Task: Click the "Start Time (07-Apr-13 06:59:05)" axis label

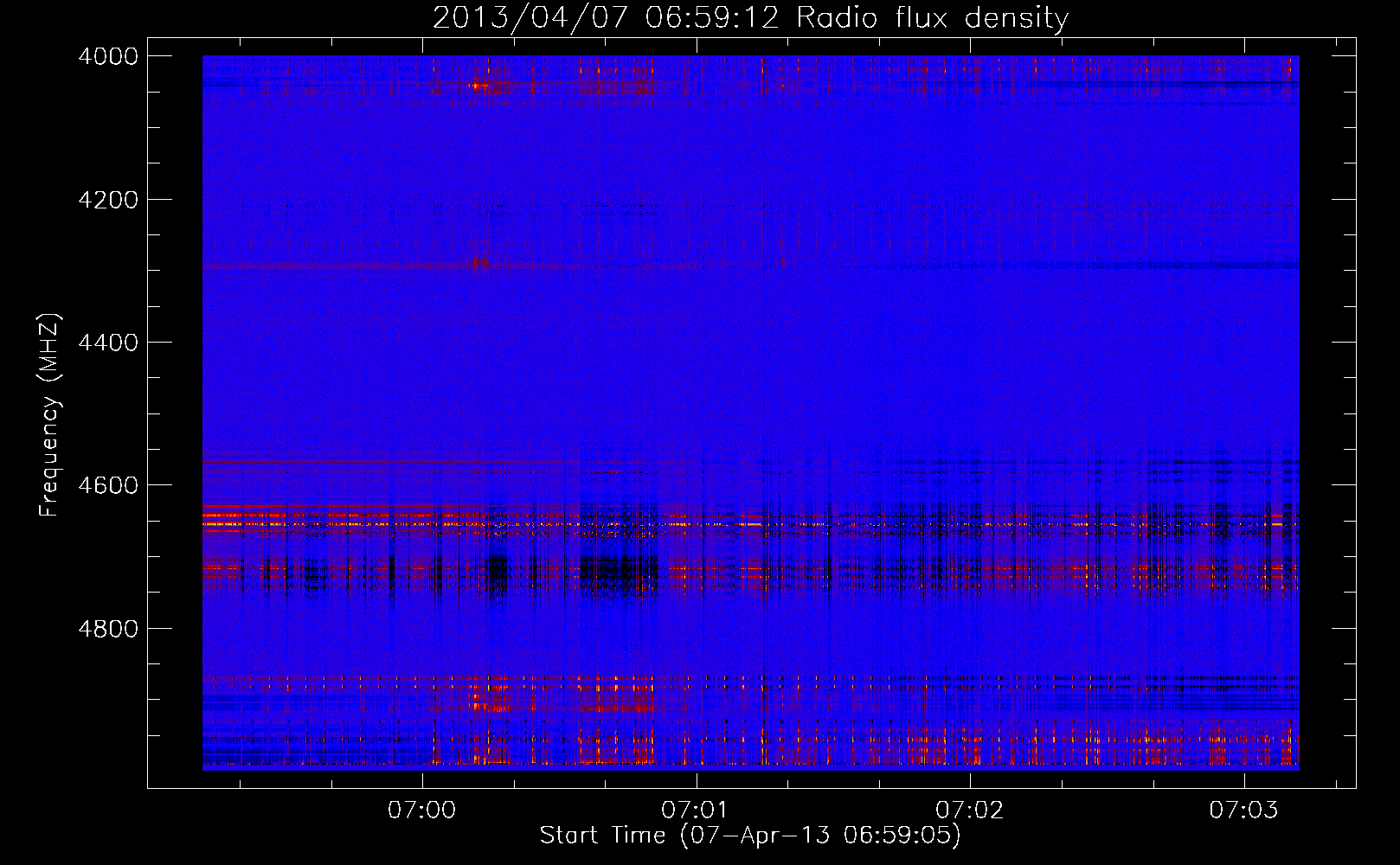Action: pyautogui.click(x=750, y=836)
